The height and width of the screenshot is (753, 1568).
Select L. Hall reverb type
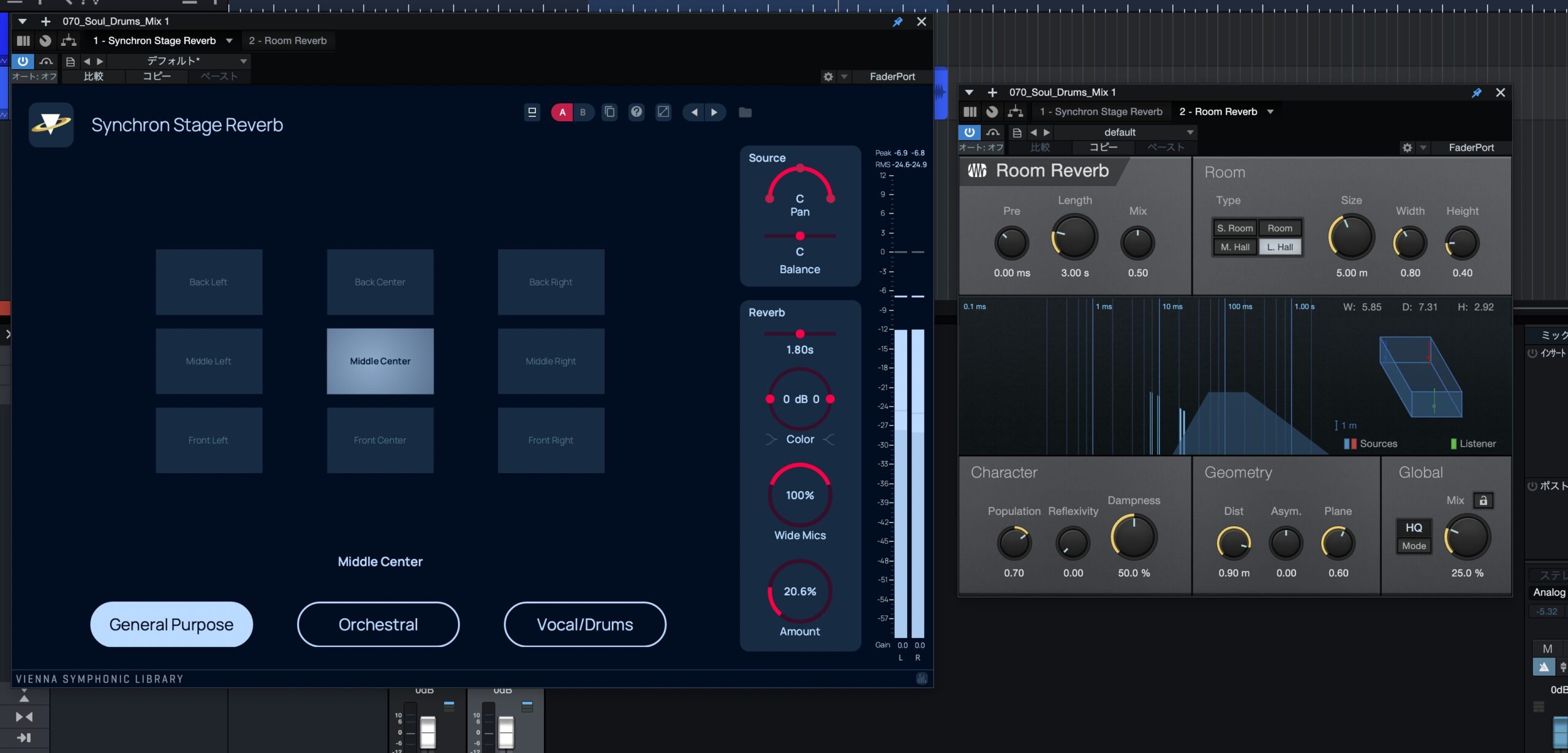pyautogui.click(x=1280, y=247)
